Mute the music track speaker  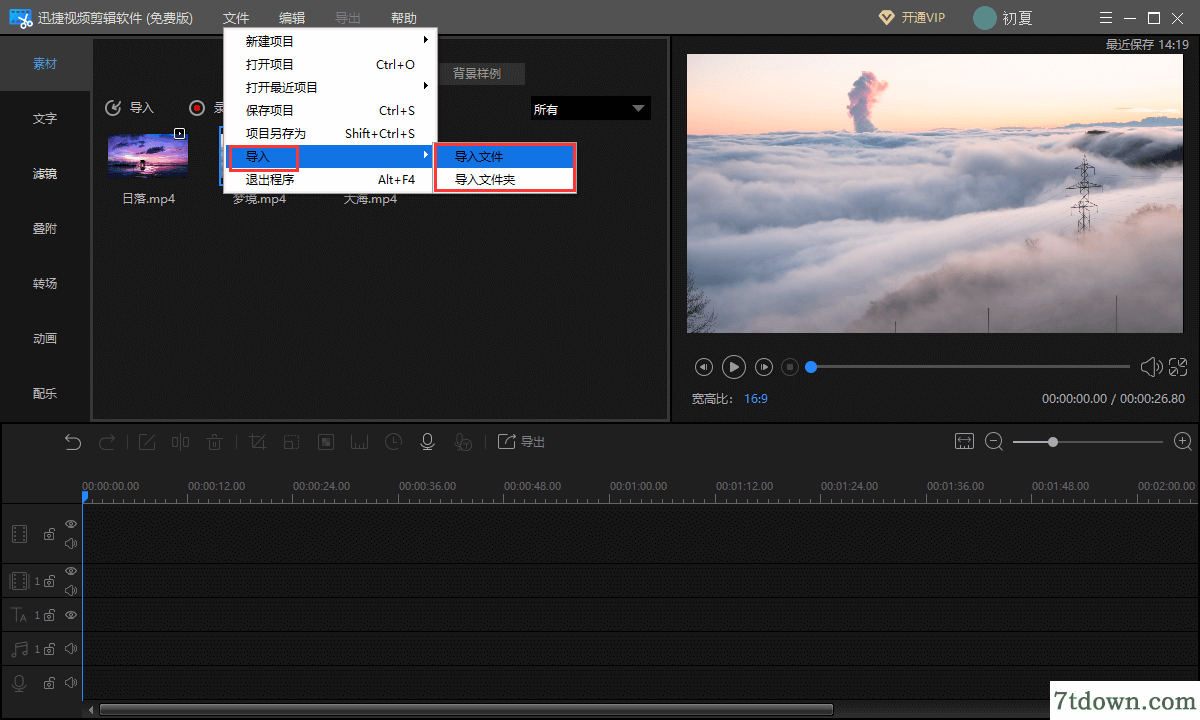pos(71,649)
